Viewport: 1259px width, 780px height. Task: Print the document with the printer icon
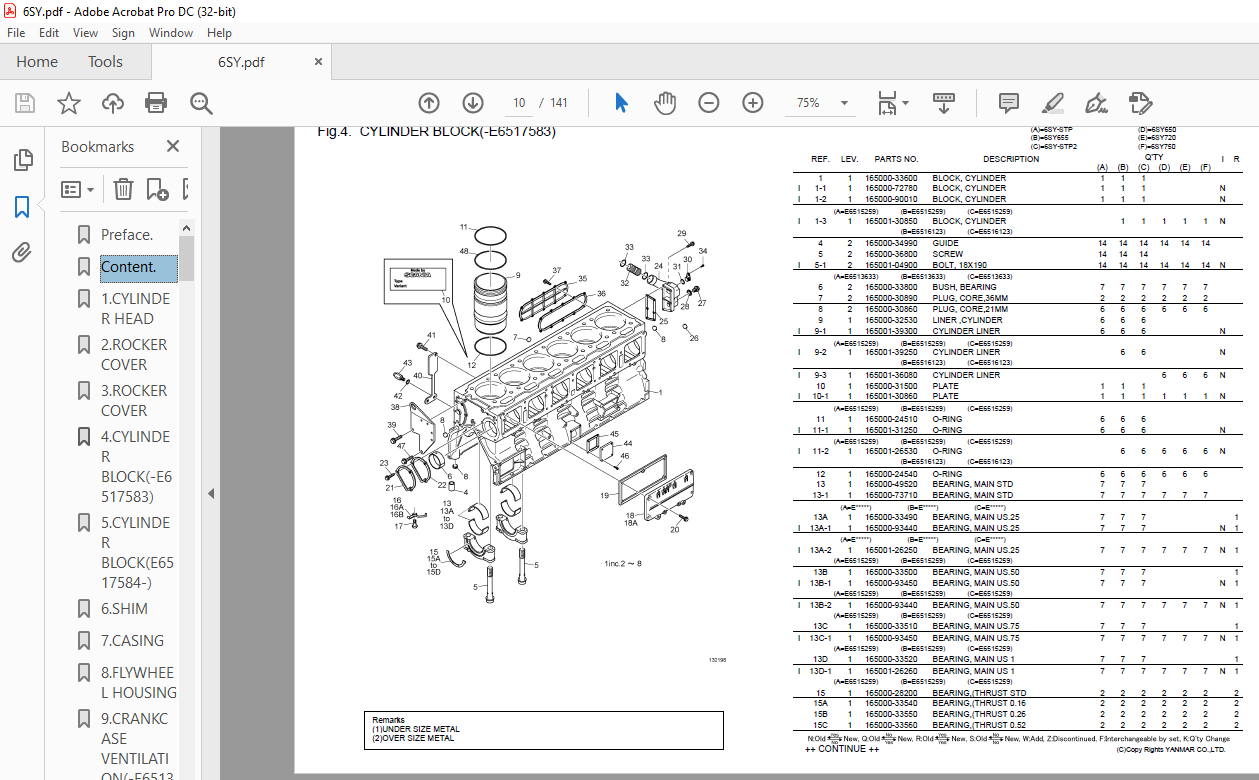coord(156,103)
